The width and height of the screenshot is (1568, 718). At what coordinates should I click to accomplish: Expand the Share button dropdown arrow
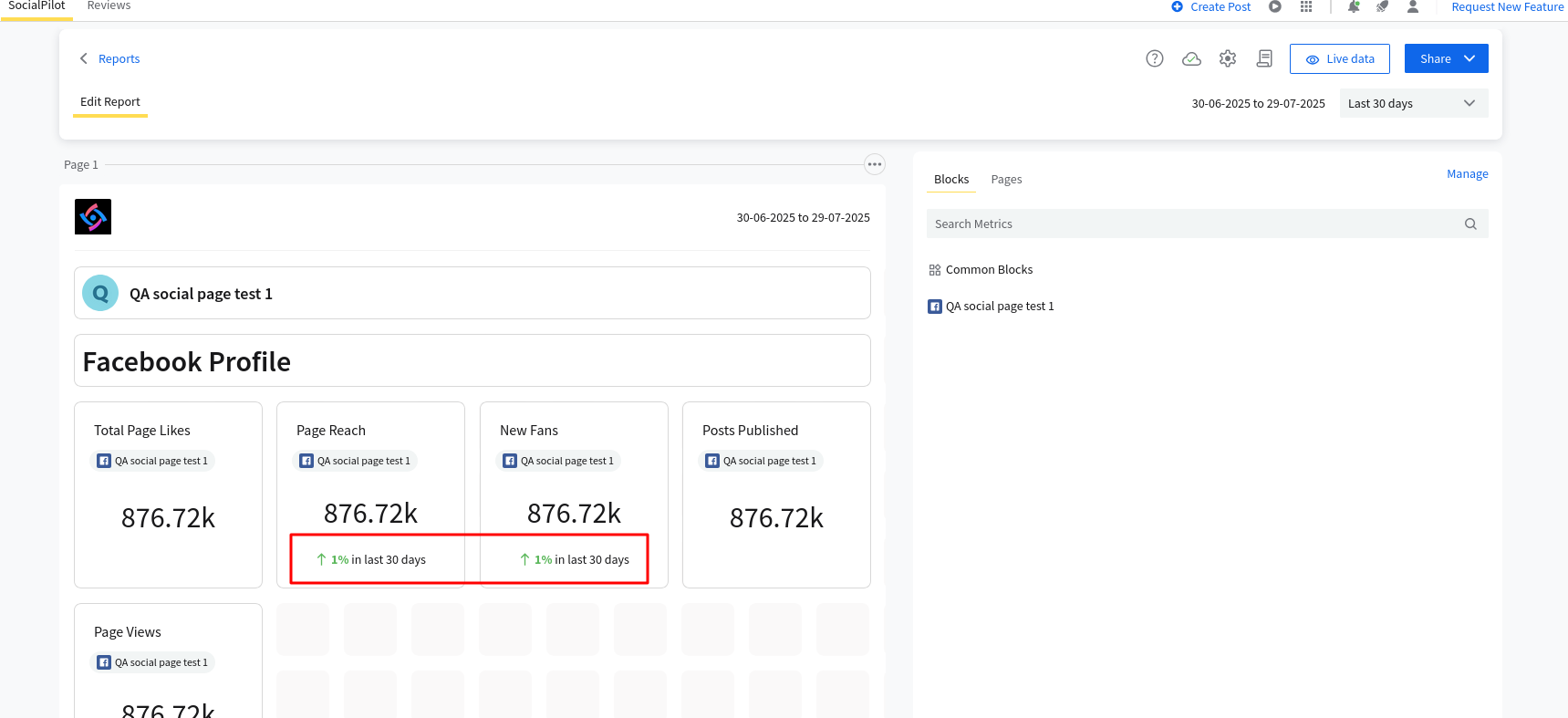click(x=1469, y=58)
